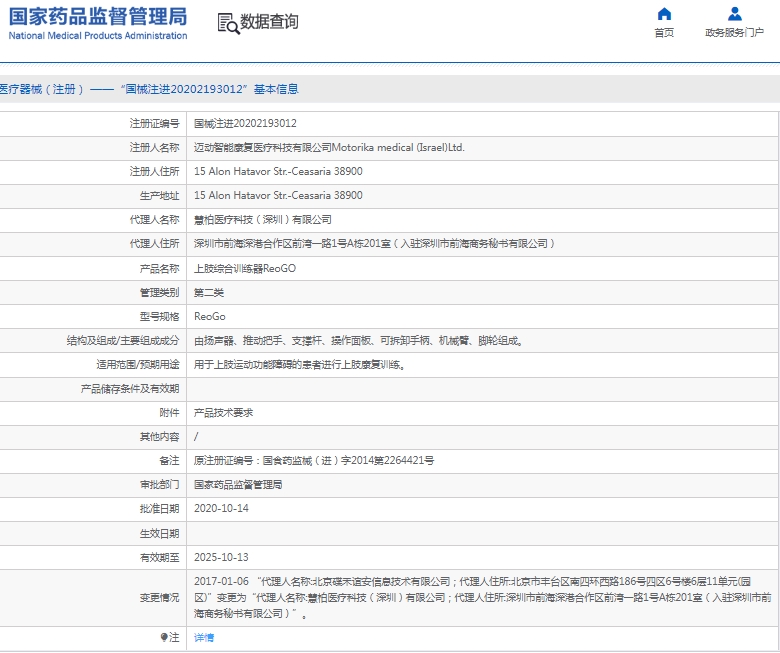Click product name 上肢综合训练器ReoGO
Viewport: 780px width, 653px height.
[245, 269]
